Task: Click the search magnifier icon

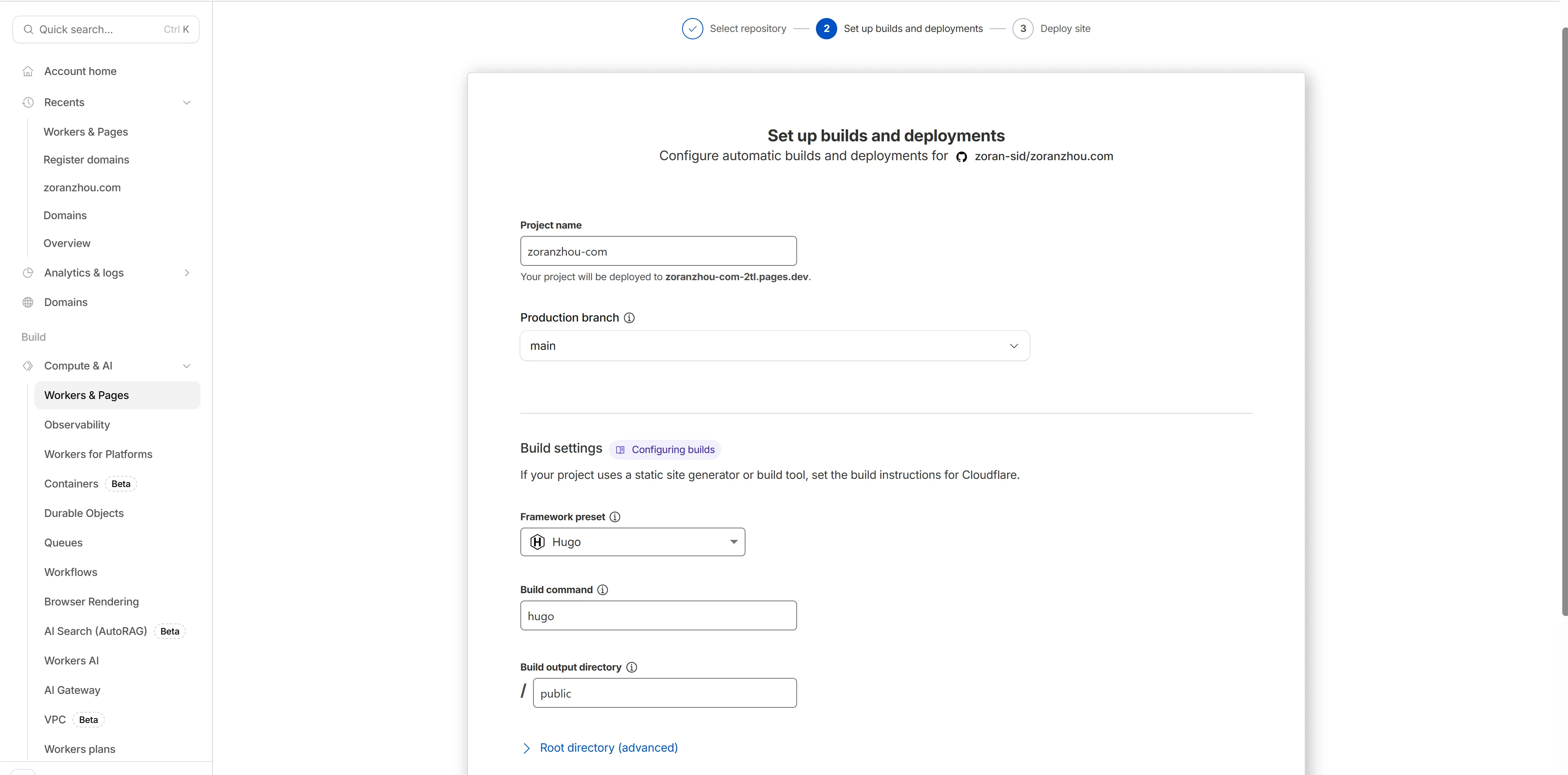Action: point(28,29)
